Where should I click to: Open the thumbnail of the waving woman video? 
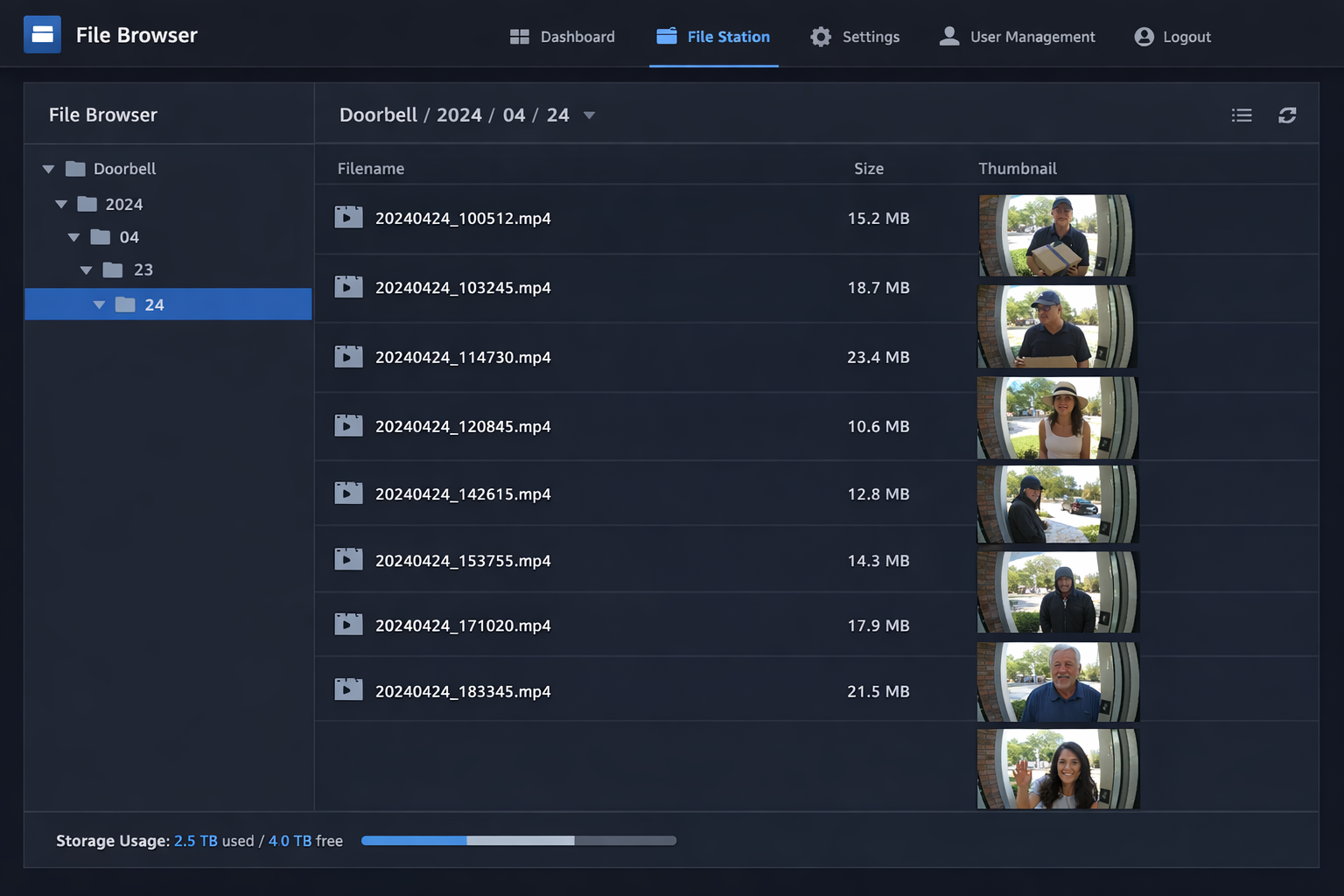pyautogui.click(x=1057, y=768)
